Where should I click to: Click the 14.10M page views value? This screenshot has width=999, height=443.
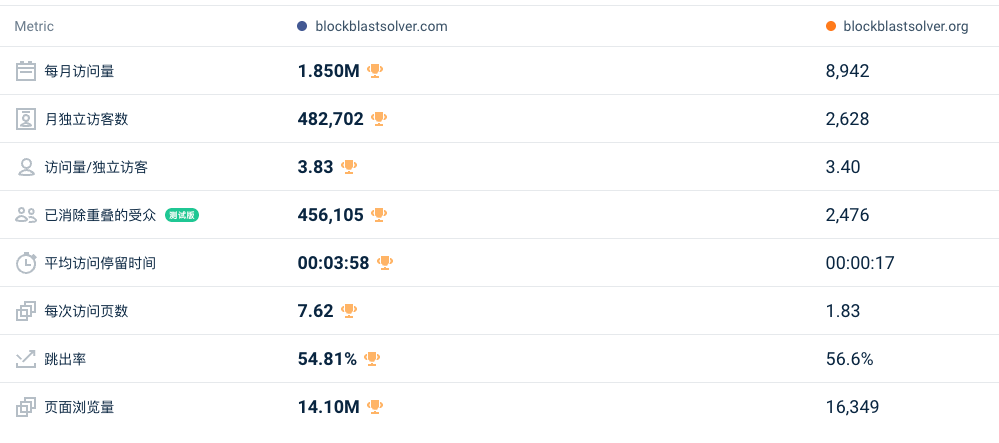coord(329,407)
